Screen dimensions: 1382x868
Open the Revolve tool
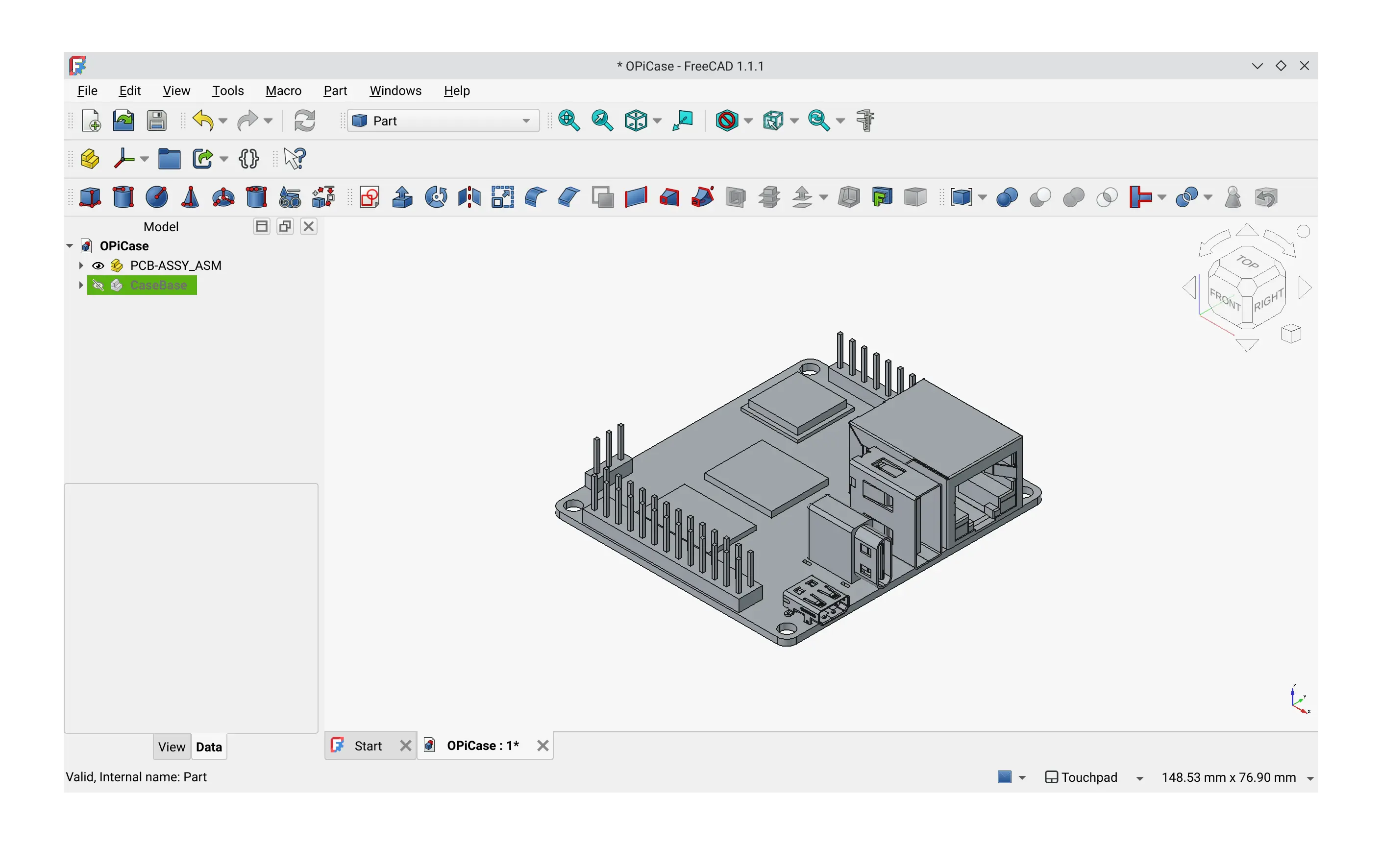coord(436,197)
